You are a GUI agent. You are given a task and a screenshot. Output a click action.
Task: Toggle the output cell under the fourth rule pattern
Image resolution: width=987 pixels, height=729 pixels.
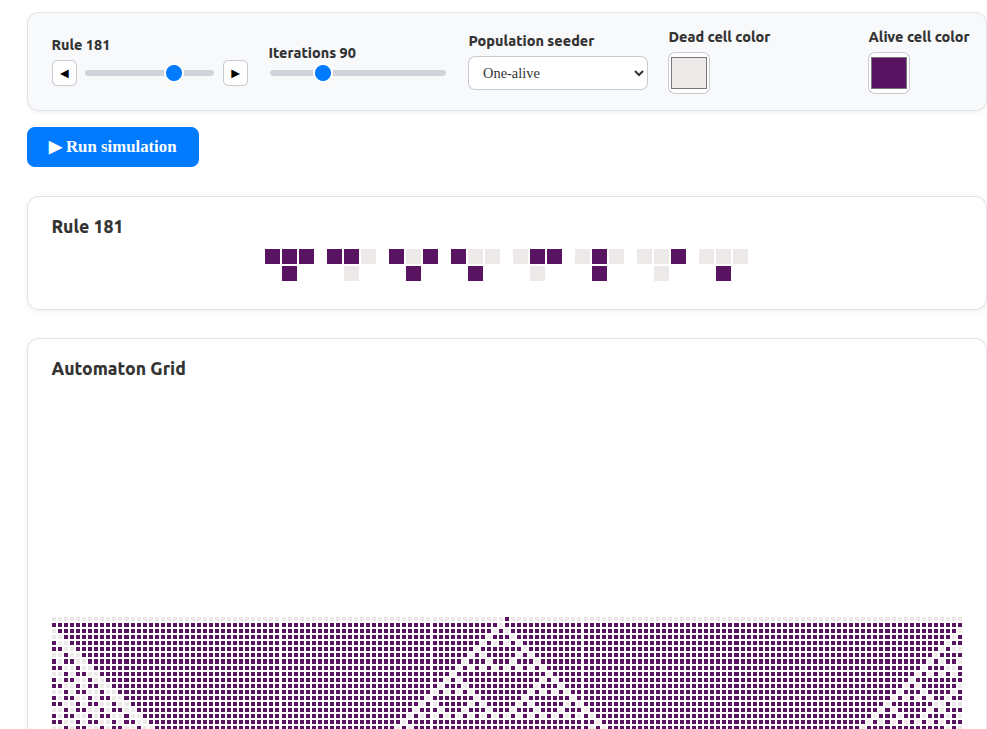click(473, 272)
